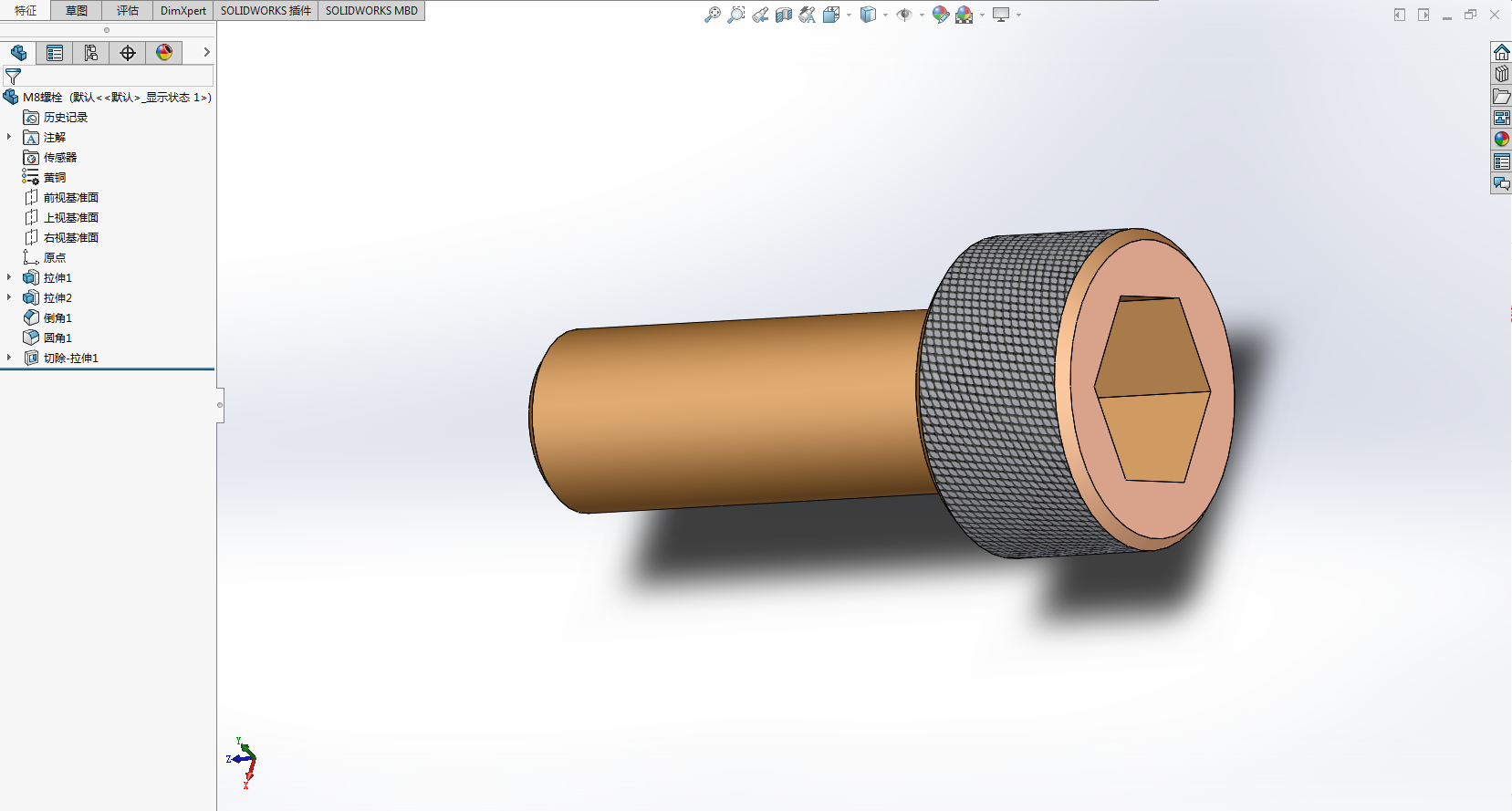The width and height of the screenshot is (1512, 811).
Task: Open the DimXpertManager crosshair tab
Action: (128, 53)
